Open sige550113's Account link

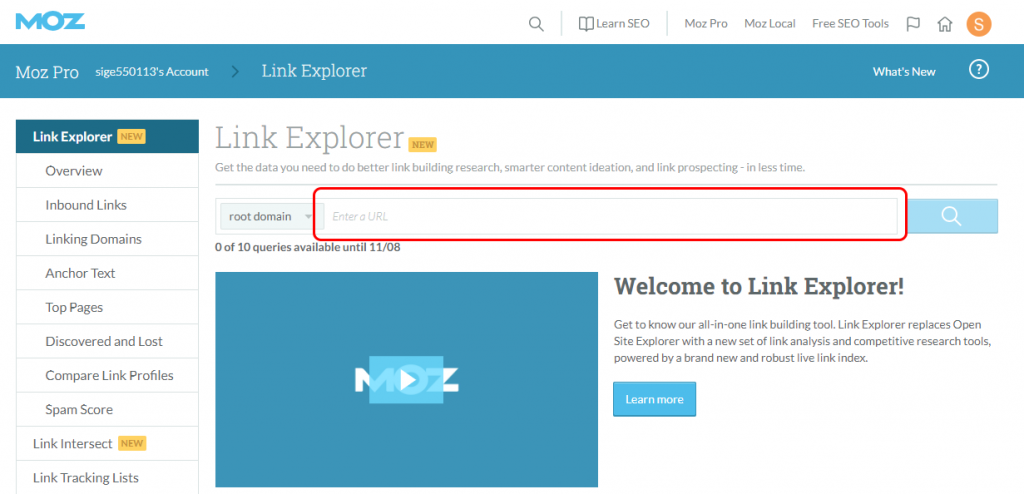(152, 72)
